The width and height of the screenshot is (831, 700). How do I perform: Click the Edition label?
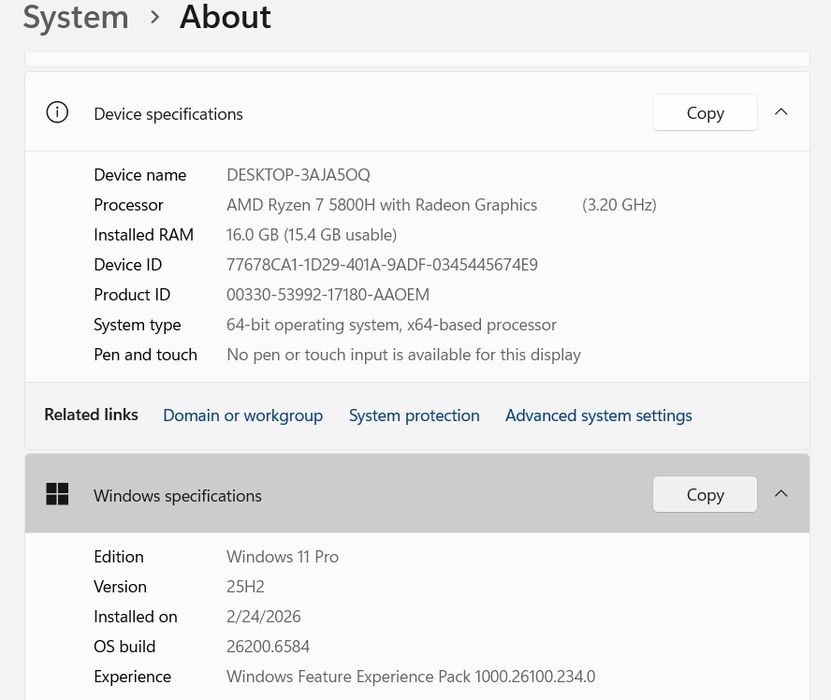point(119,556)
